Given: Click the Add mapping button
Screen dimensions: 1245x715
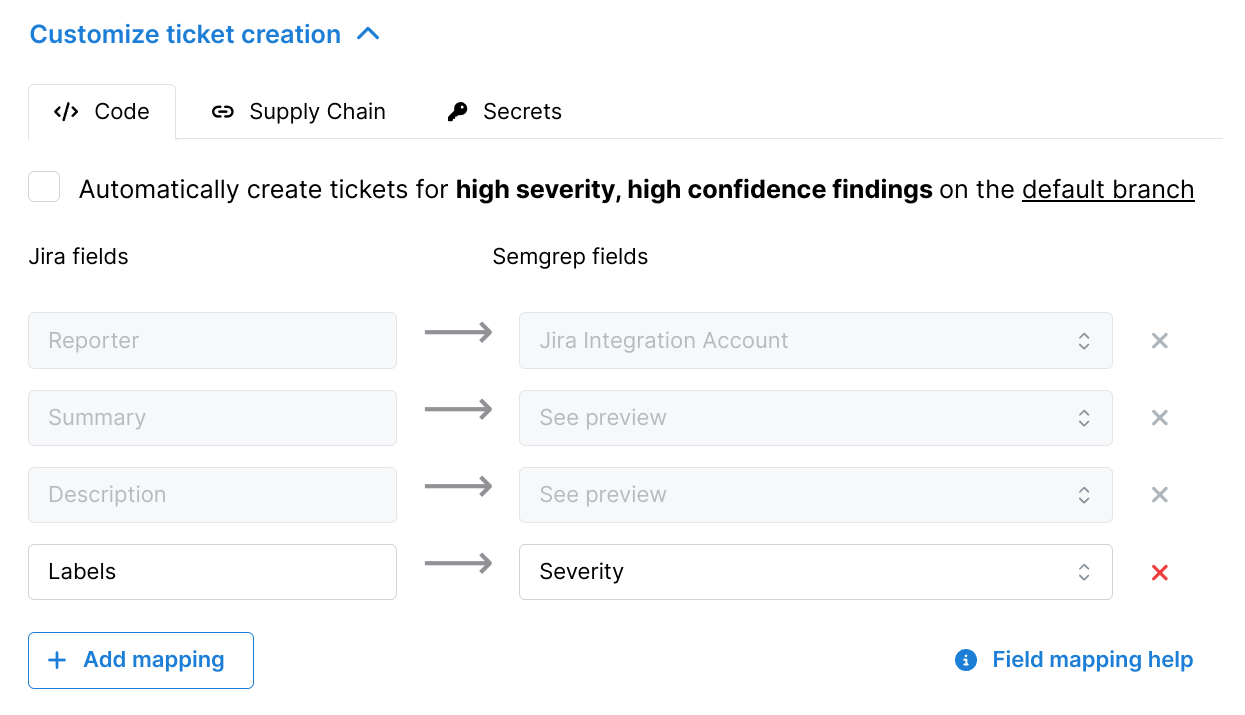Looking at the screenshot, I should click(x=140, y=659).
